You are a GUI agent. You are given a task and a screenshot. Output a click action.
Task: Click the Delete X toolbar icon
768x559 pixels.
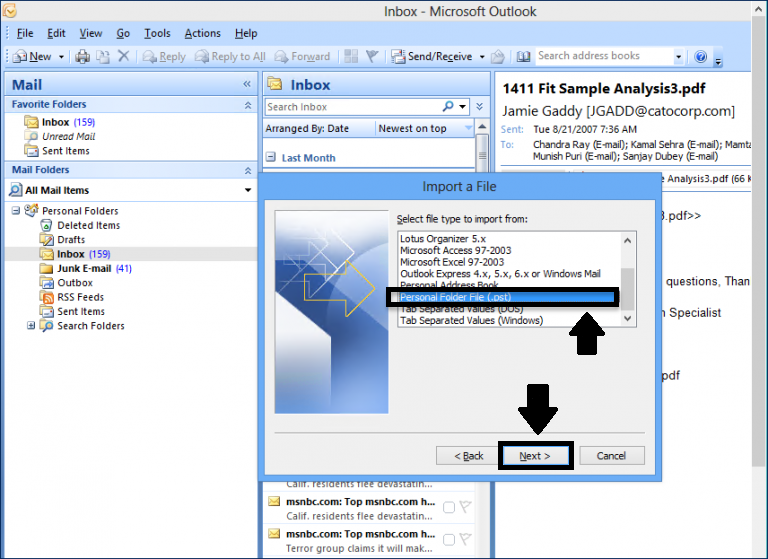(123, 56)
